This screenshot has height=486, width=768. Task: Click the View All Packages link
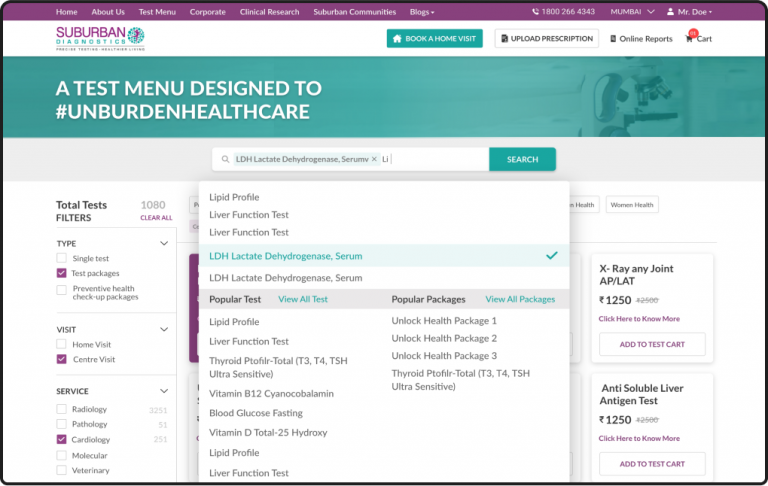coord(520,299)
